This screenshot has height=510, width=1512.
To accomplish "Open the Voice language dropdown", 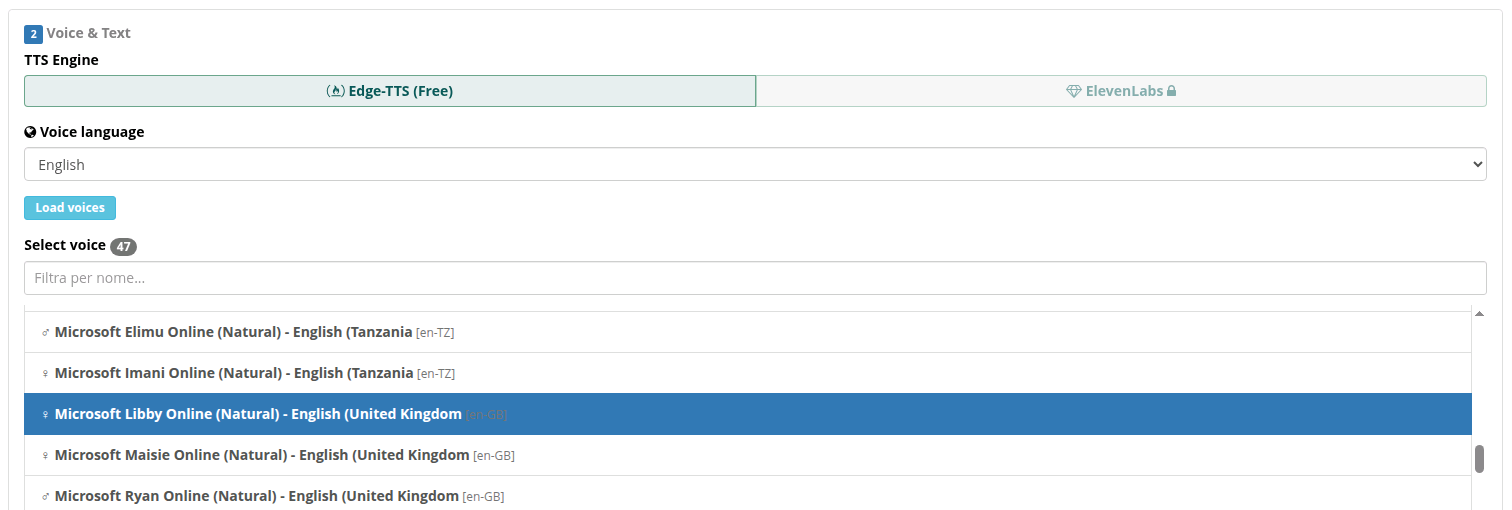I will (x=755, y=165).
